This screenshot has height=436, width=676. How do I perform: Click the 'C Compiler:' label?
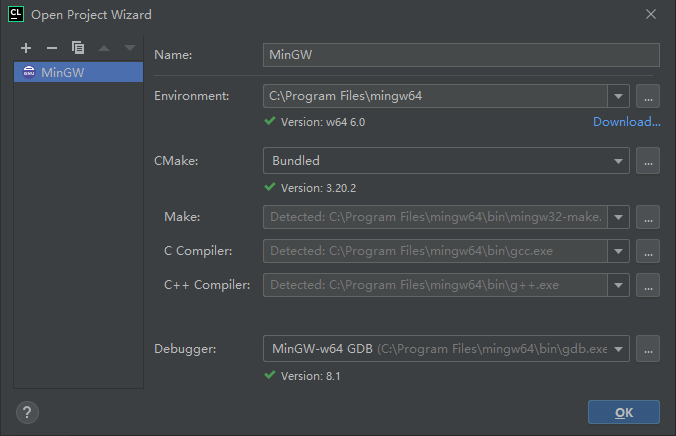tap(198, 251)
